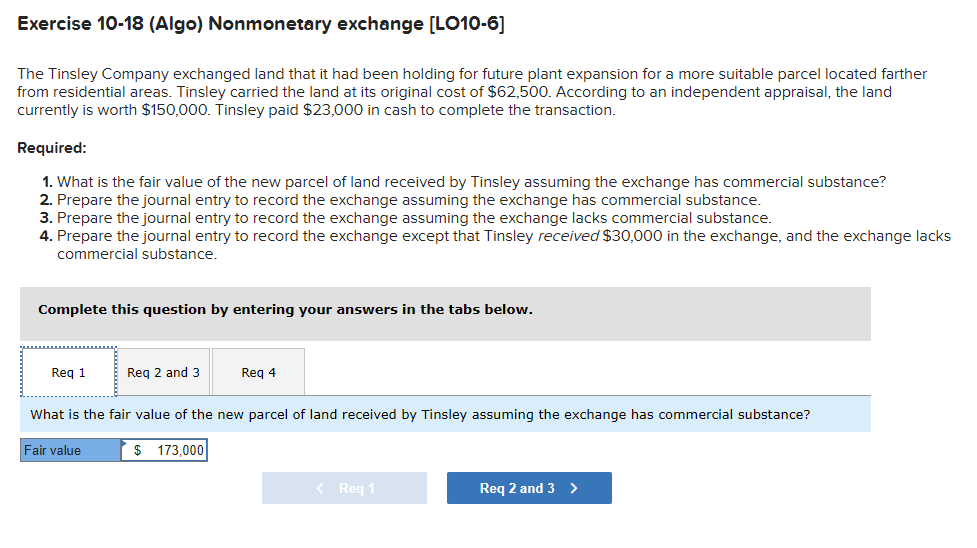
Task: Click the left chevron on the previous button
Action: (x=320, y=488)
